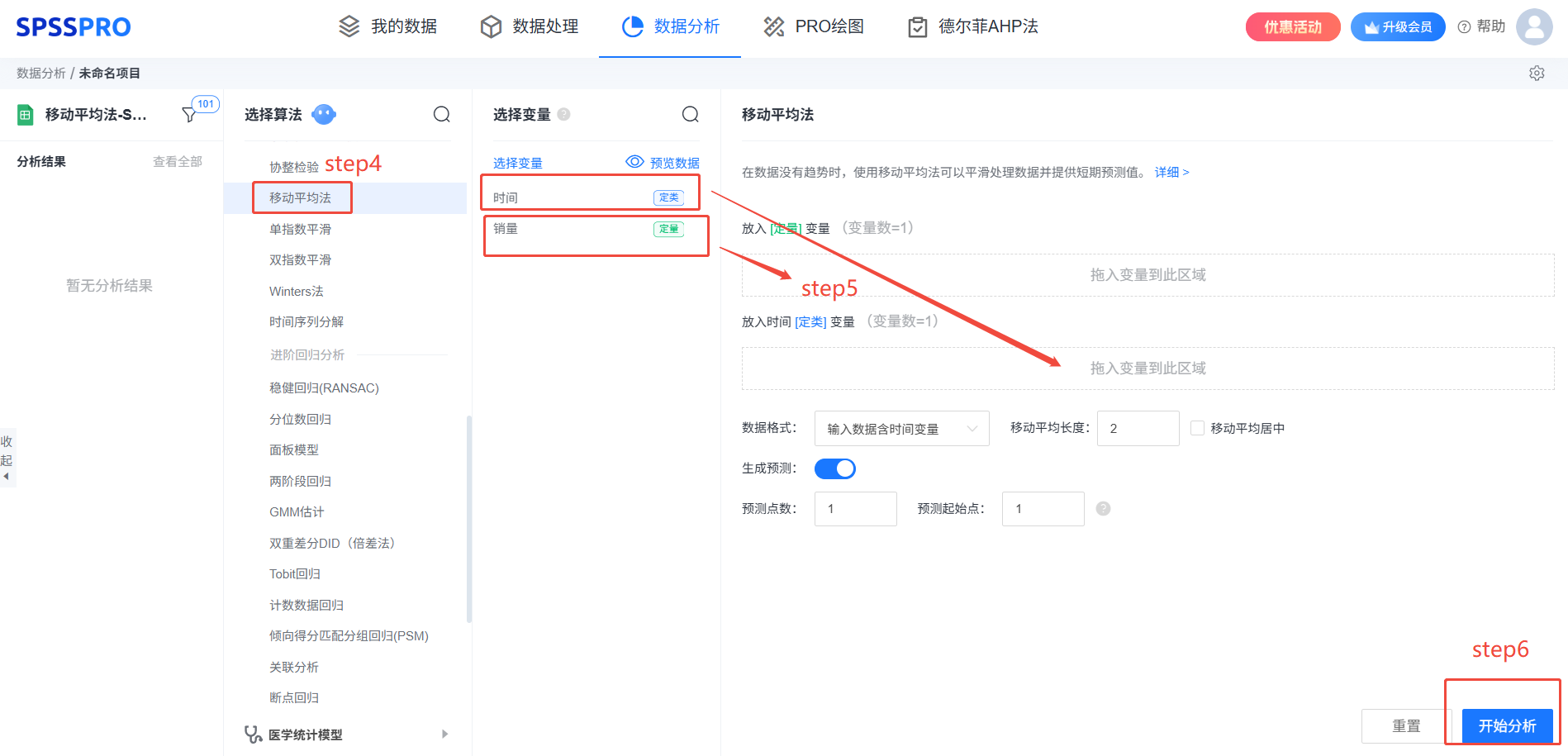The width and height of the screenshot is (1568, 756).
Task: Open search in the 选择算法 panel
Action: pos(442,114)
